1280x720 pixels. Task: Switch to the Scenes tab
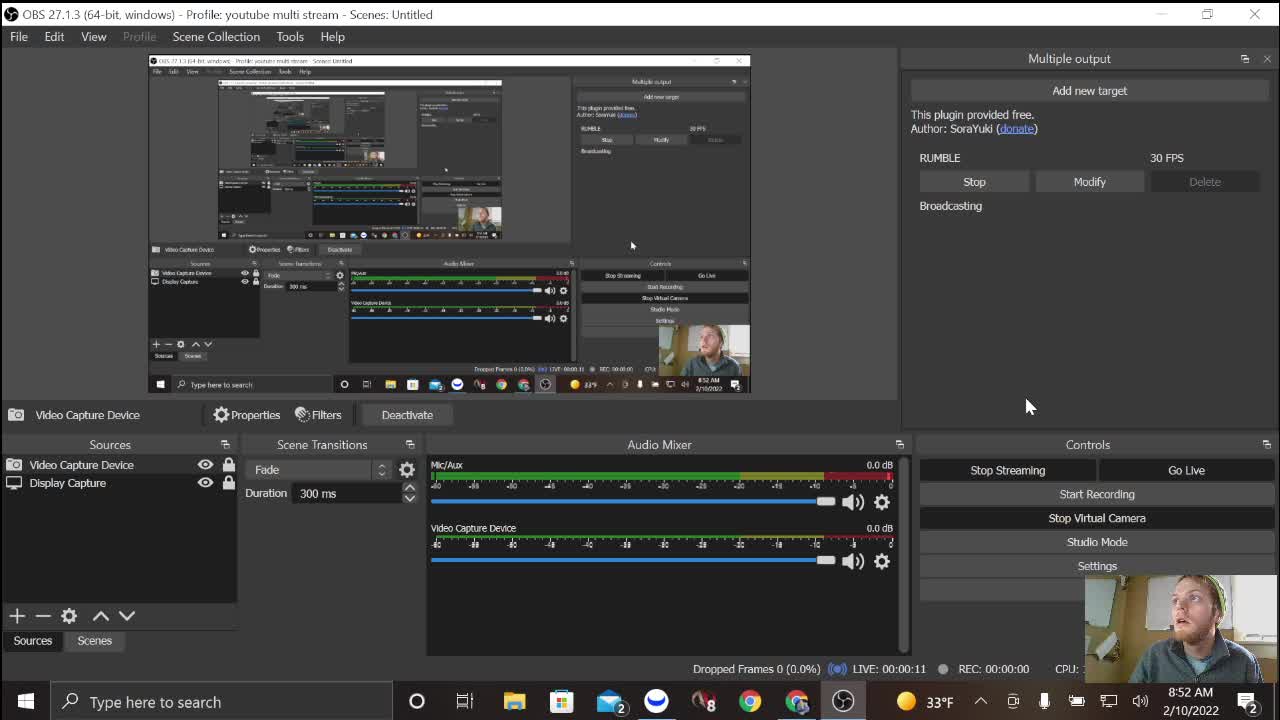(x=95, y=641)
